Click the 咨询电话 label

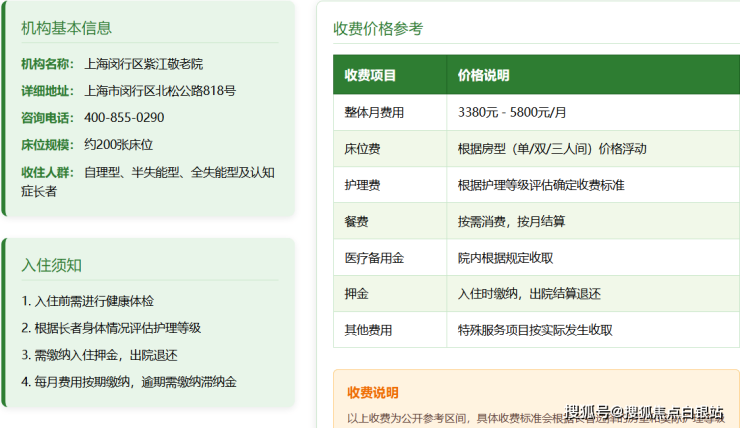click(x=47, y=117)
